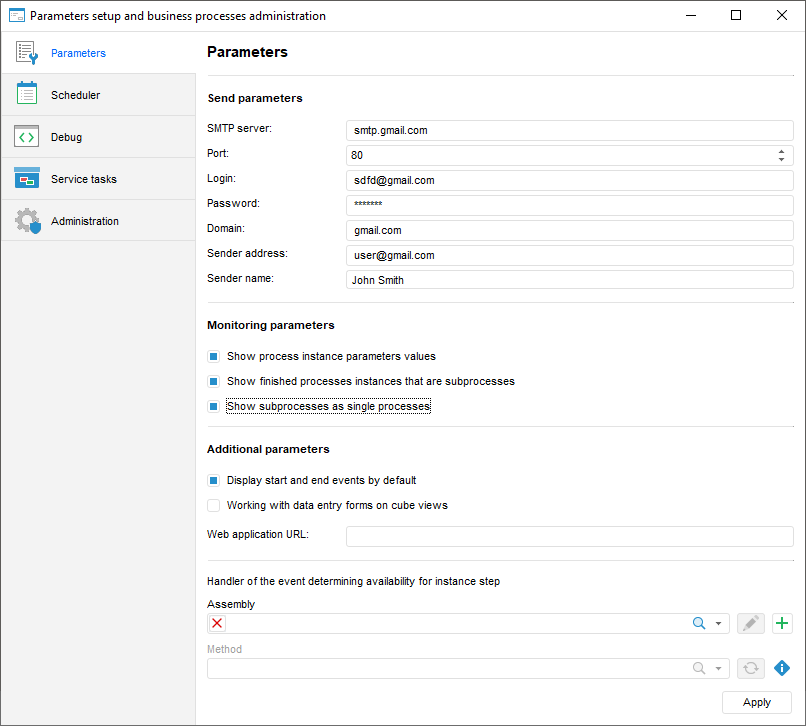This screenshot has width=806, height=726.
Task: Click the pencil edit assembly icon
Action: tap(751, 624)
